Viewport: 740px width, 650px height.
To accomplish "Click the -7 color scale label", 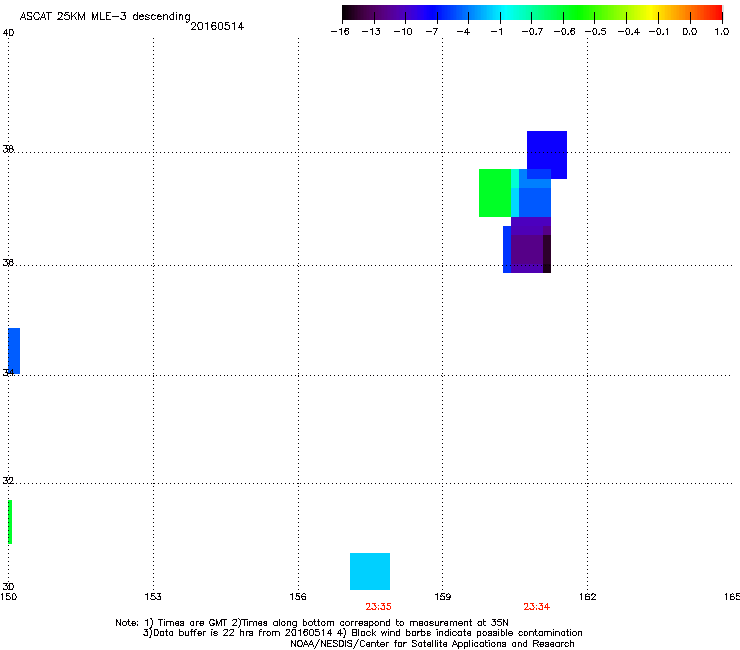I will [x=432, y=32].
